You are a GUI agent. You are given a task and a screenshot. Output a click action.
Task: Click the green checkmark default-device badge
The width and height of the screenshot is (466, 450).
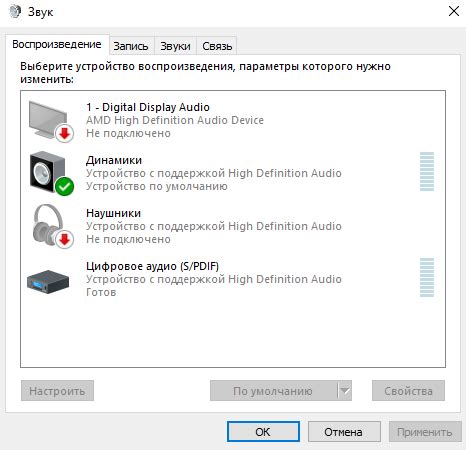point(64,186)
